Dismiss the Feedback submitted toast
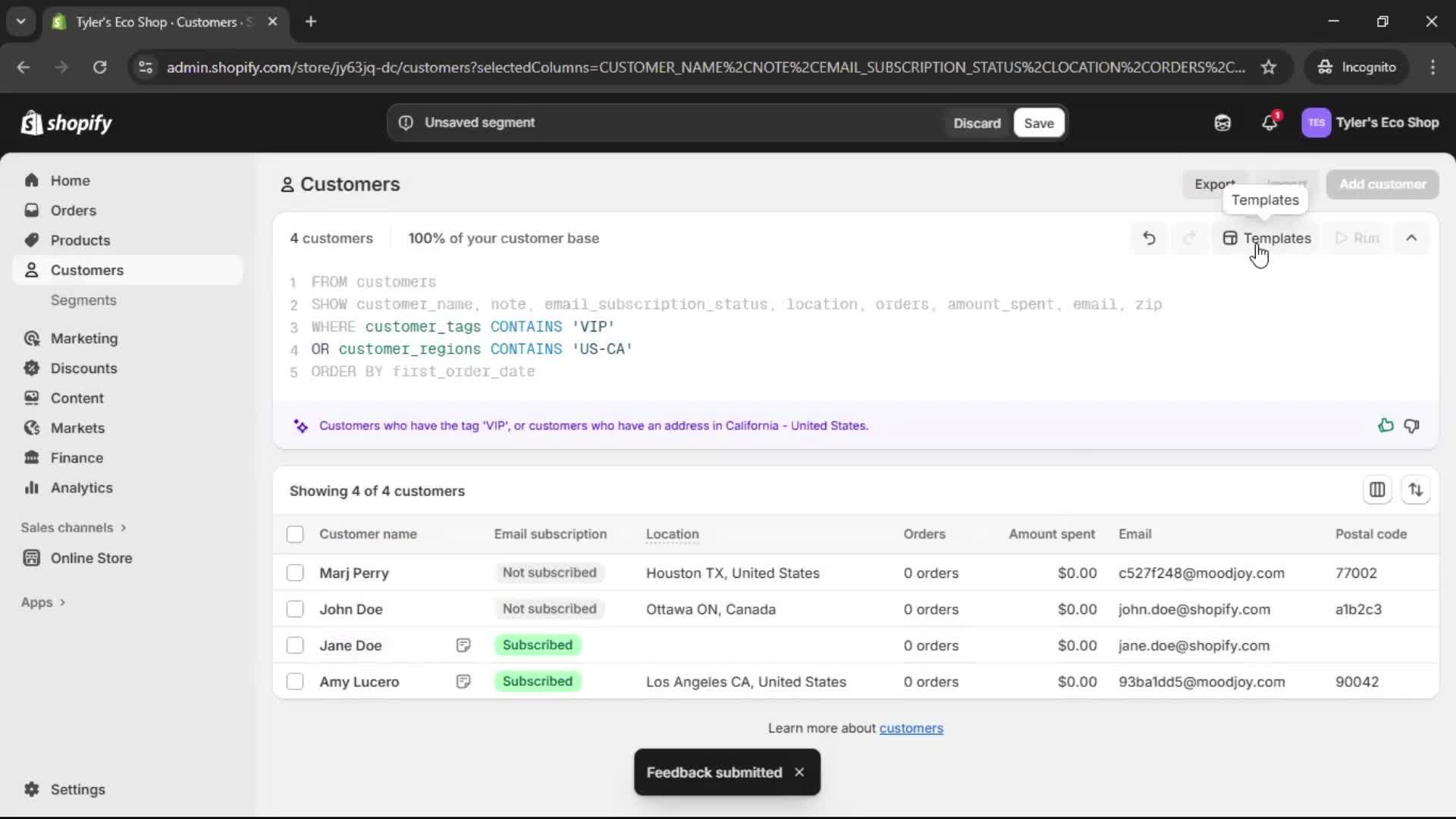The height and width of the screenshot is (819, 1456). [800, 772]
